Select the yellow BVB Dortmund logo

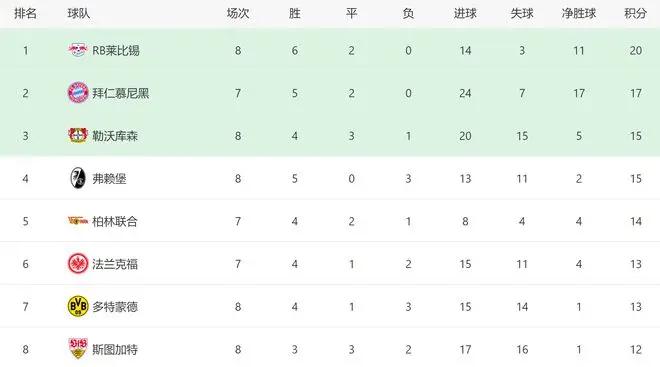[78, 306]
